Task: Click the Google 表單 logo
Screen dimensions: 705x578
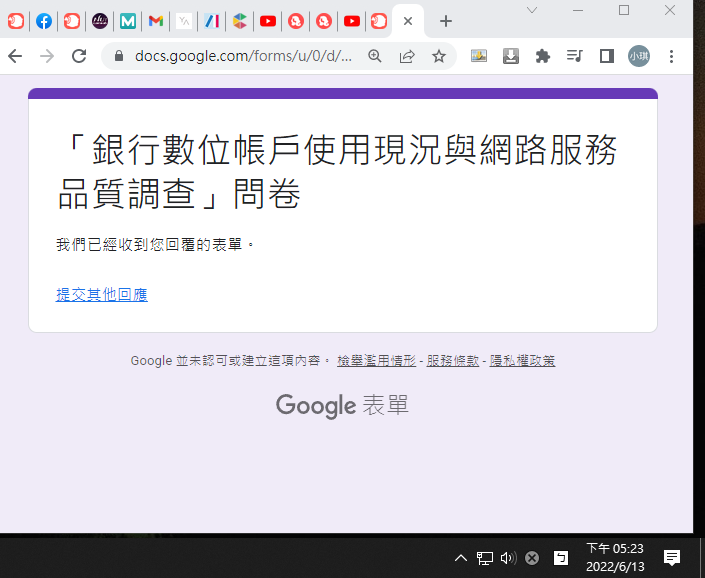Action: pos(342,405)
